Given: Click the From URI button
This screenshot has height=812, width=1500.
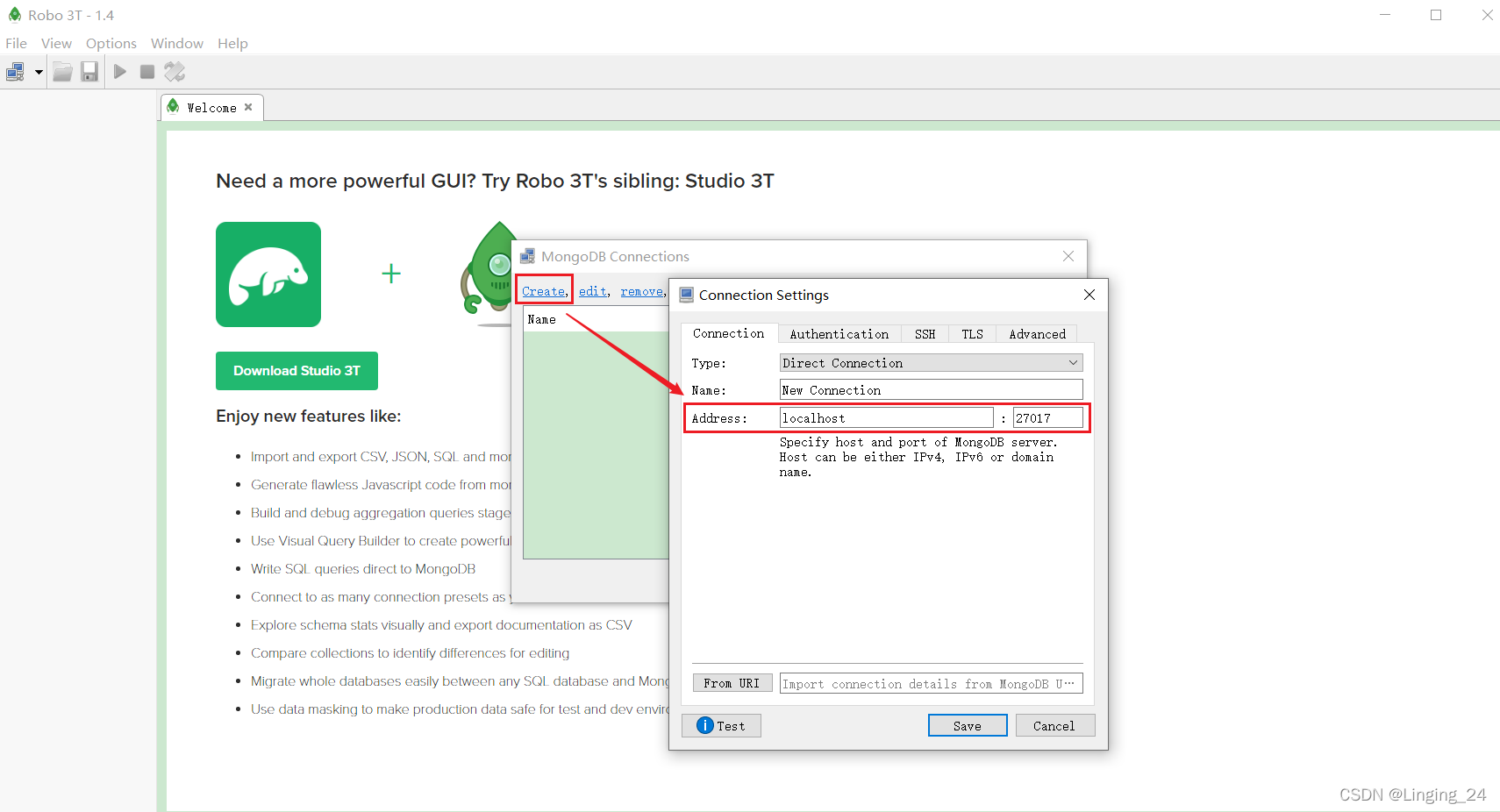Looking at the screenshot, I should (732, 683).
